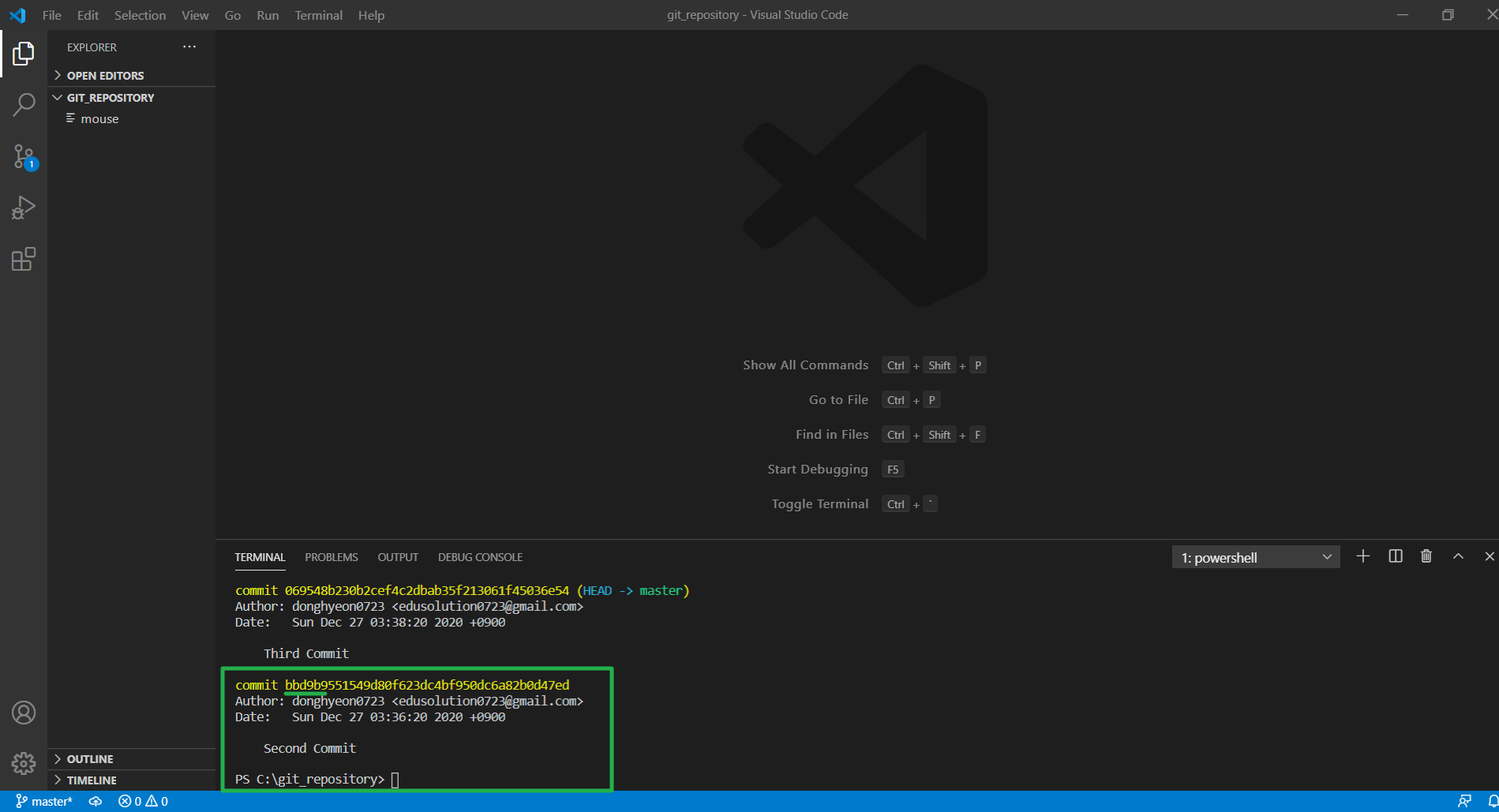Open the Extensions view
The width and height of the screenshot is (1499, 812).
tap(24, 260)
